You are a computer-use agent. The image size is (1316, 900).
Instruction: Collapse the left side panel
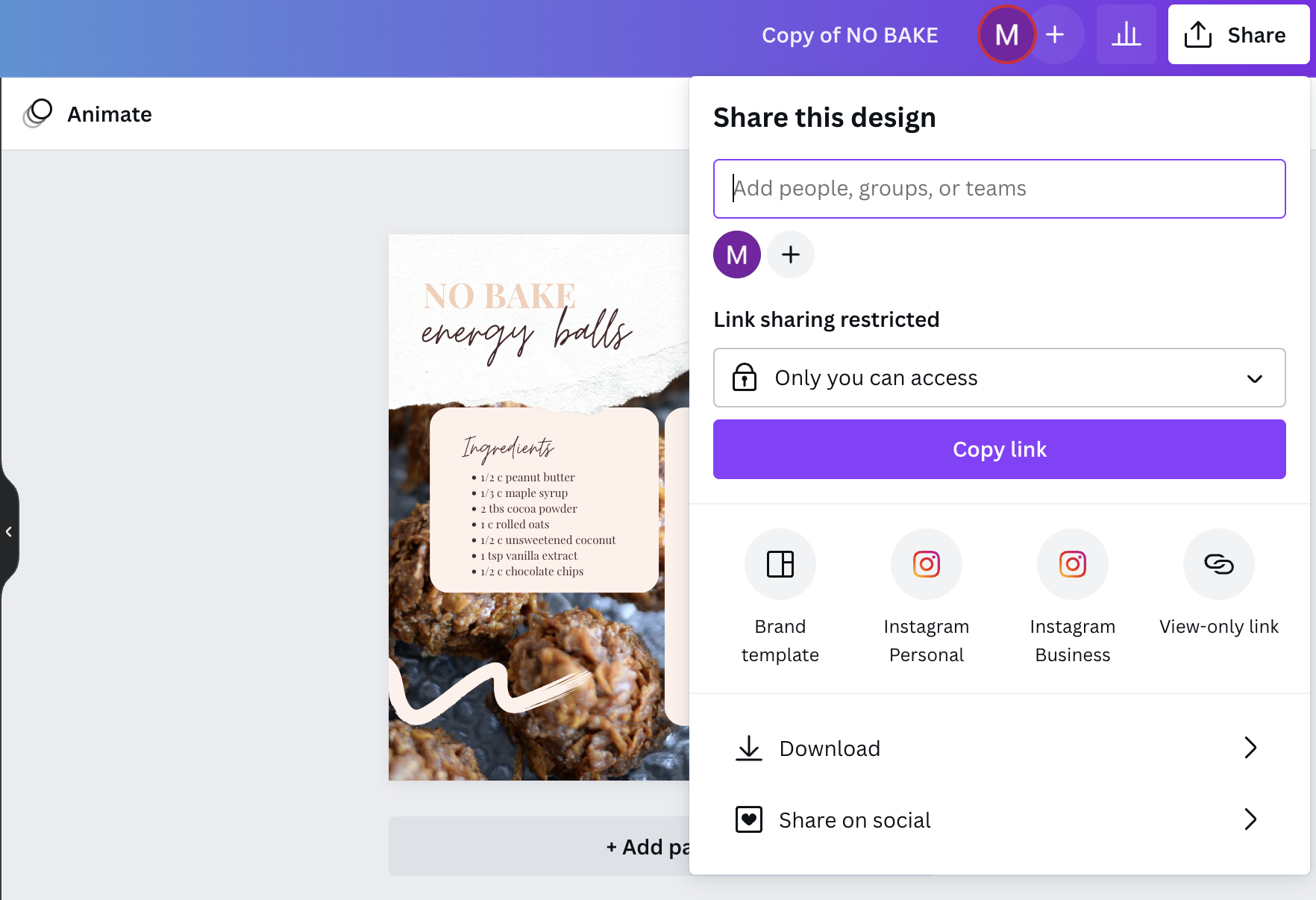click(9, 531)
